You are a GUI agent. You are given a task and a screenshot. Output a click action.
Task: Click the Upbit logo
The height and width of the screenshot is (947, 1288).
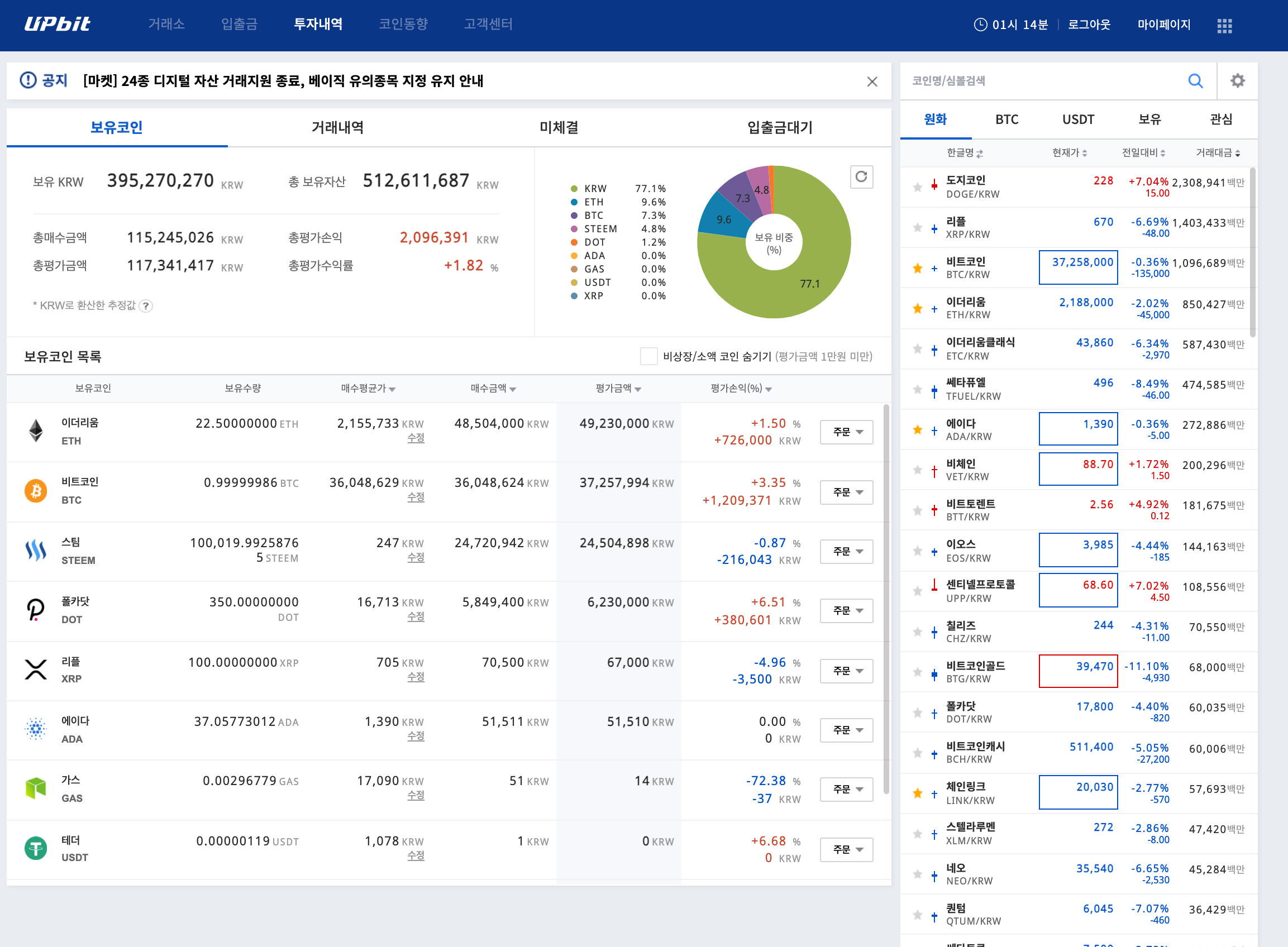pos(58,24)
